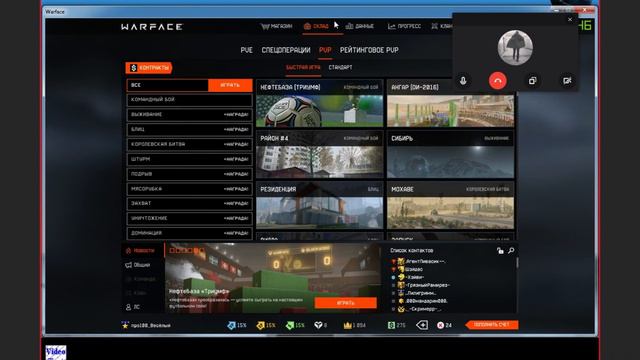The height and width of the screenshot is (360, 640).
Task: Open the Склад inventory section
Action: click(316, 27)
